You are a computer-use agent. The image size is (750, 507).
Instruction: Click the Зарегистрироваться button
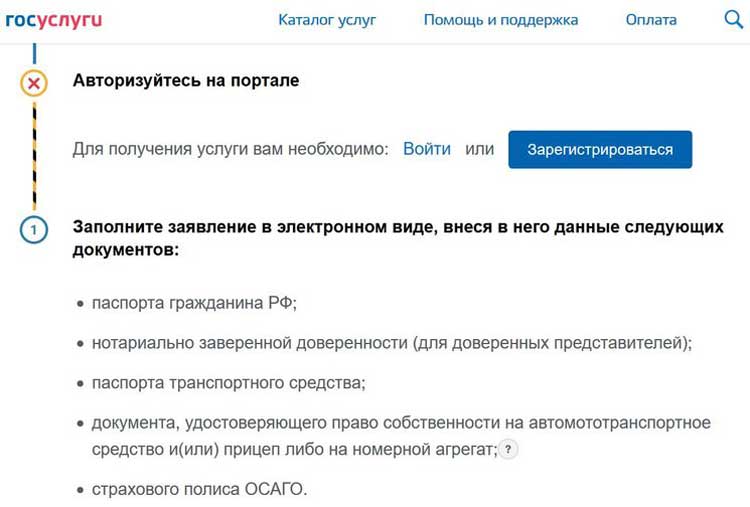(600, 149)
